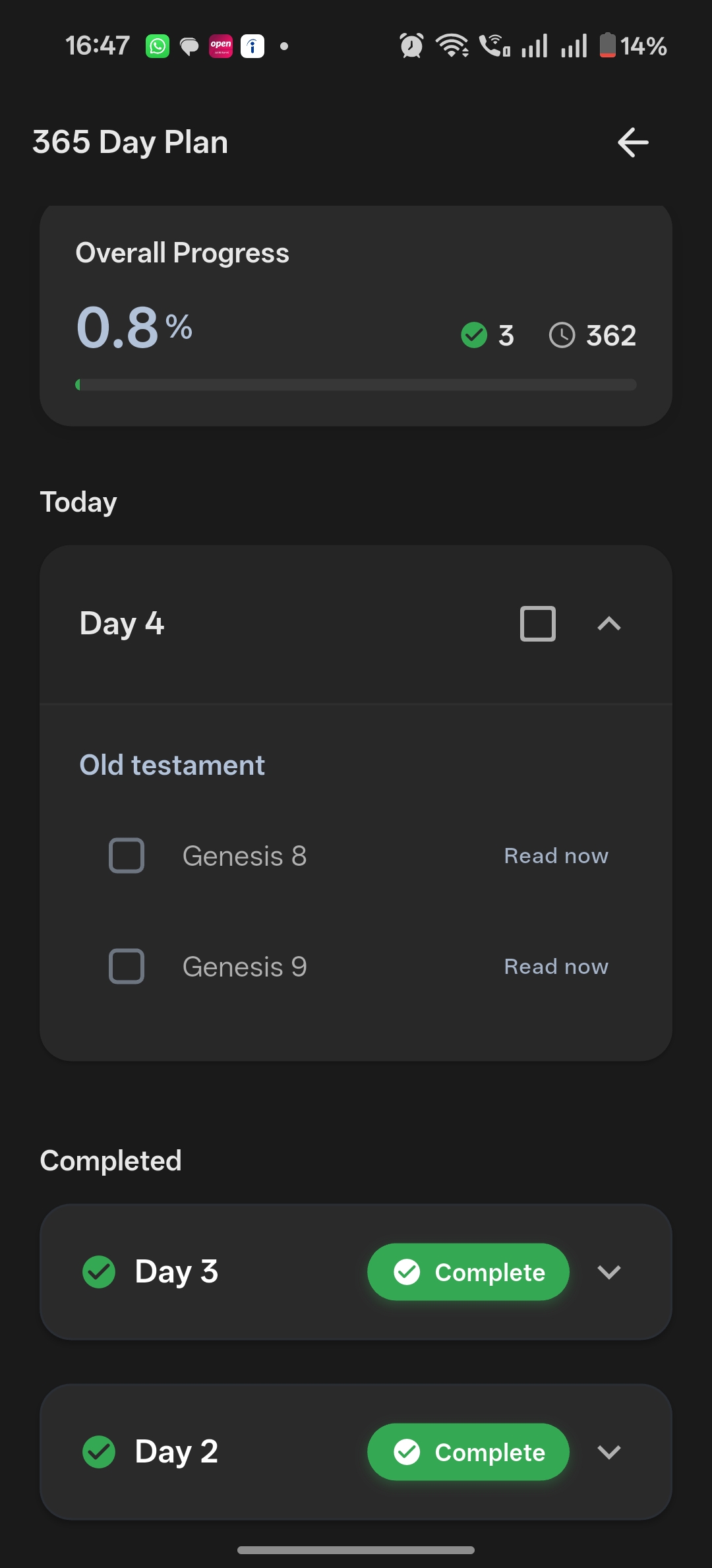Click the WhatsApp icon in the status bar
Screen dimensions: 712x1568
[157, 45]
